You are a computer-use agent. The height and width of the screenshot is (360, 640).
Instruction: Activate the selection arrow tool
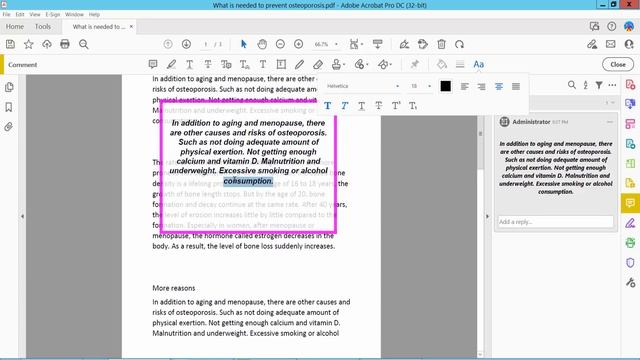(x=244, y=44)
